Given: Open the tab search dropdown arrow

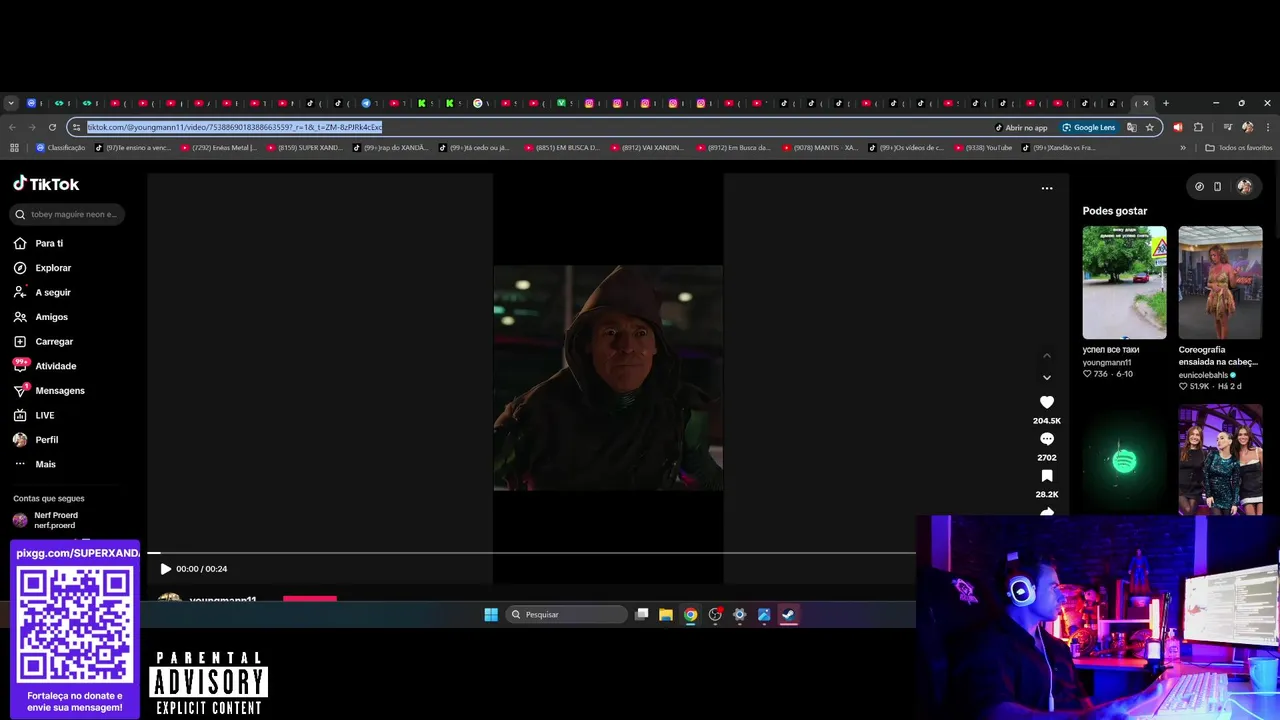Looking at the screenshot, I should (11, 103).
